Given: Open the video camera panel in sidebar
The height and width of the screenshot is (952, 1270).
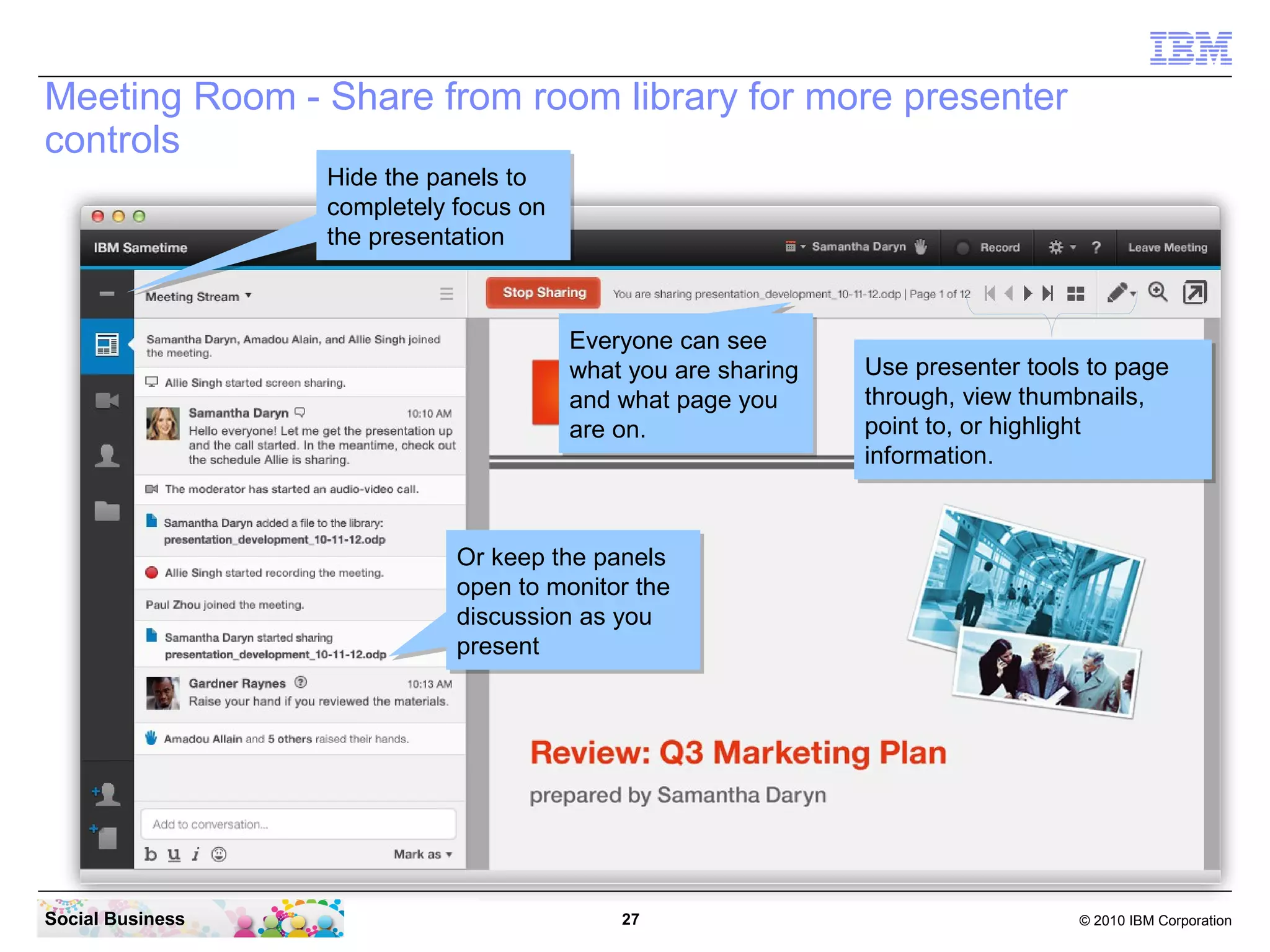Looking at the screenshot, I should pyautogui.click(x=107, y=401).
